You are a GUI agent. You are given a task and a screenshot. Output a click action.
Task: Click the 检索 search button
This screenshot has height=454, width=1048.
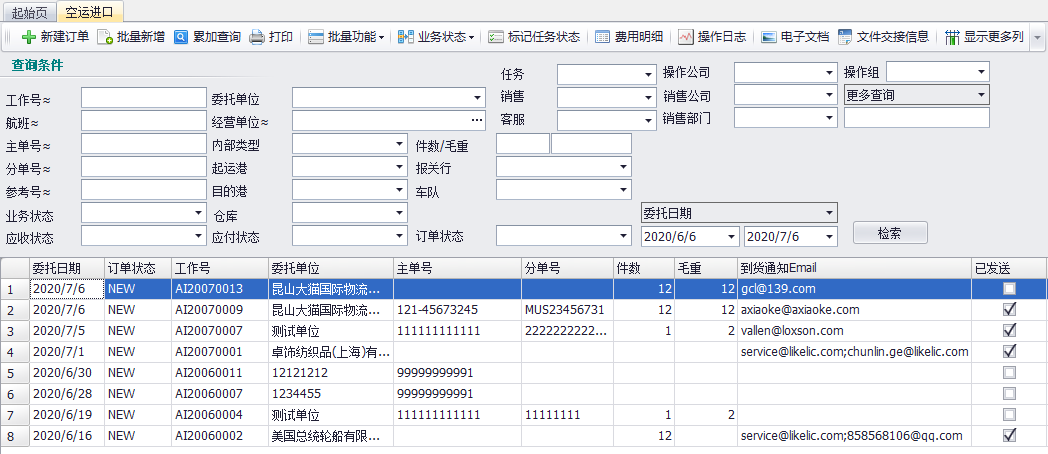(889, 233)
